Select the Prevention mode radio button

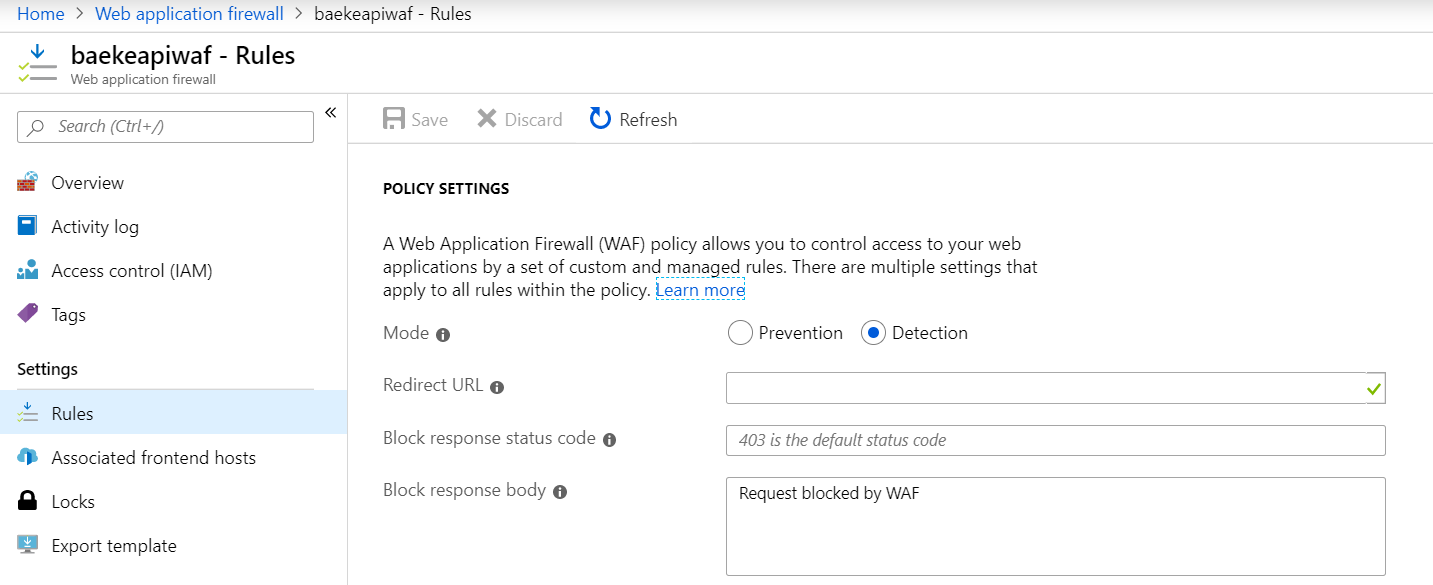tap(740, 334)
